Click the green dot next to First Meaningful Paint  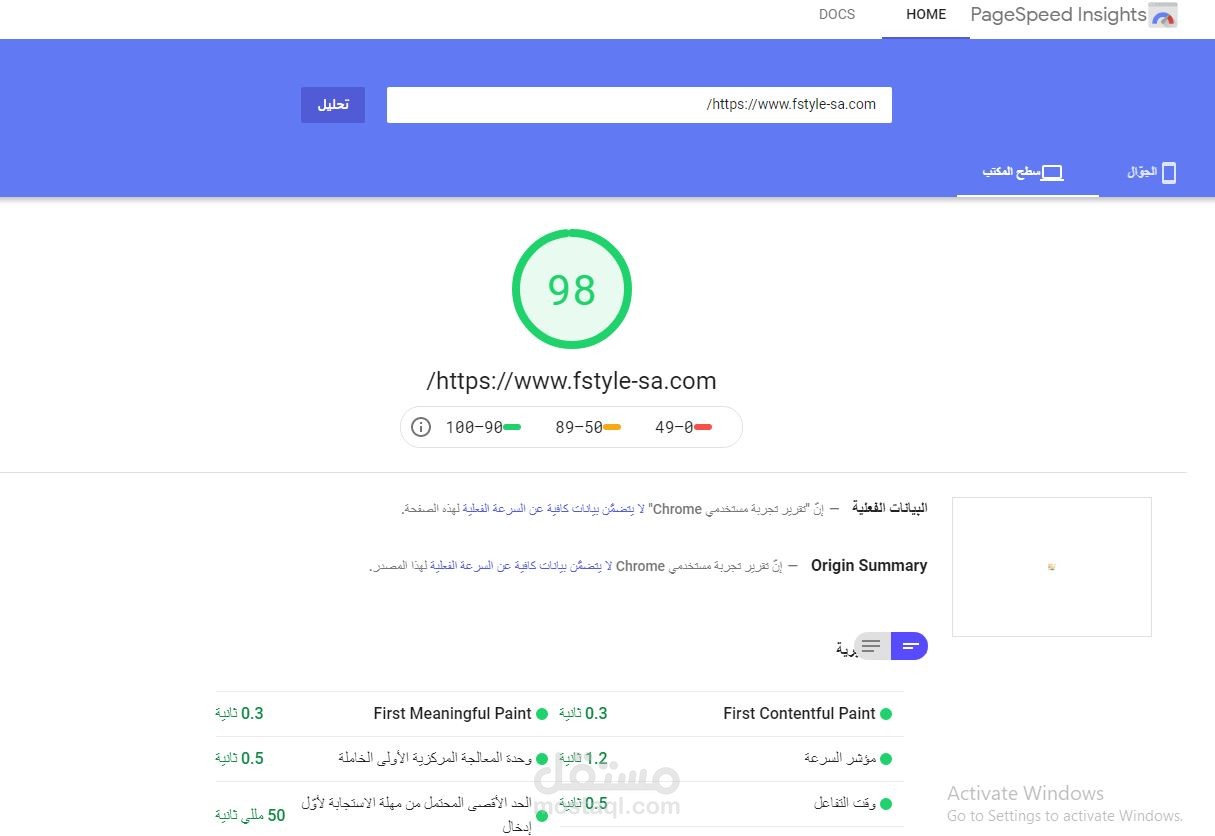coord(542,714)
